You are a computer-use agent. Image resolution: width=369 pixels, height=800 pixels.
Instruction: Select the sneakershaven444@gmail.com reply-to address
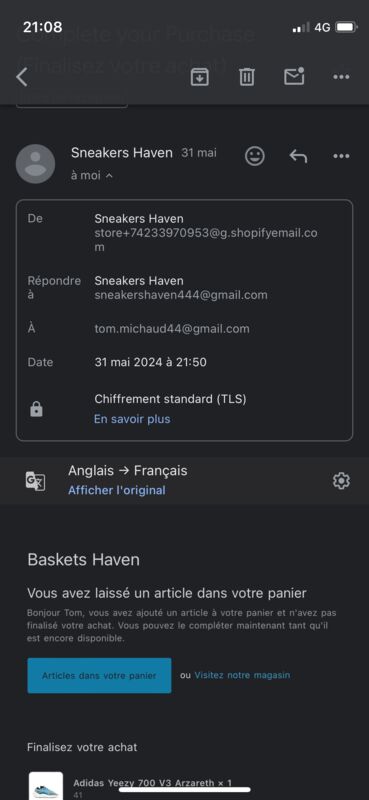coord(181,295)
